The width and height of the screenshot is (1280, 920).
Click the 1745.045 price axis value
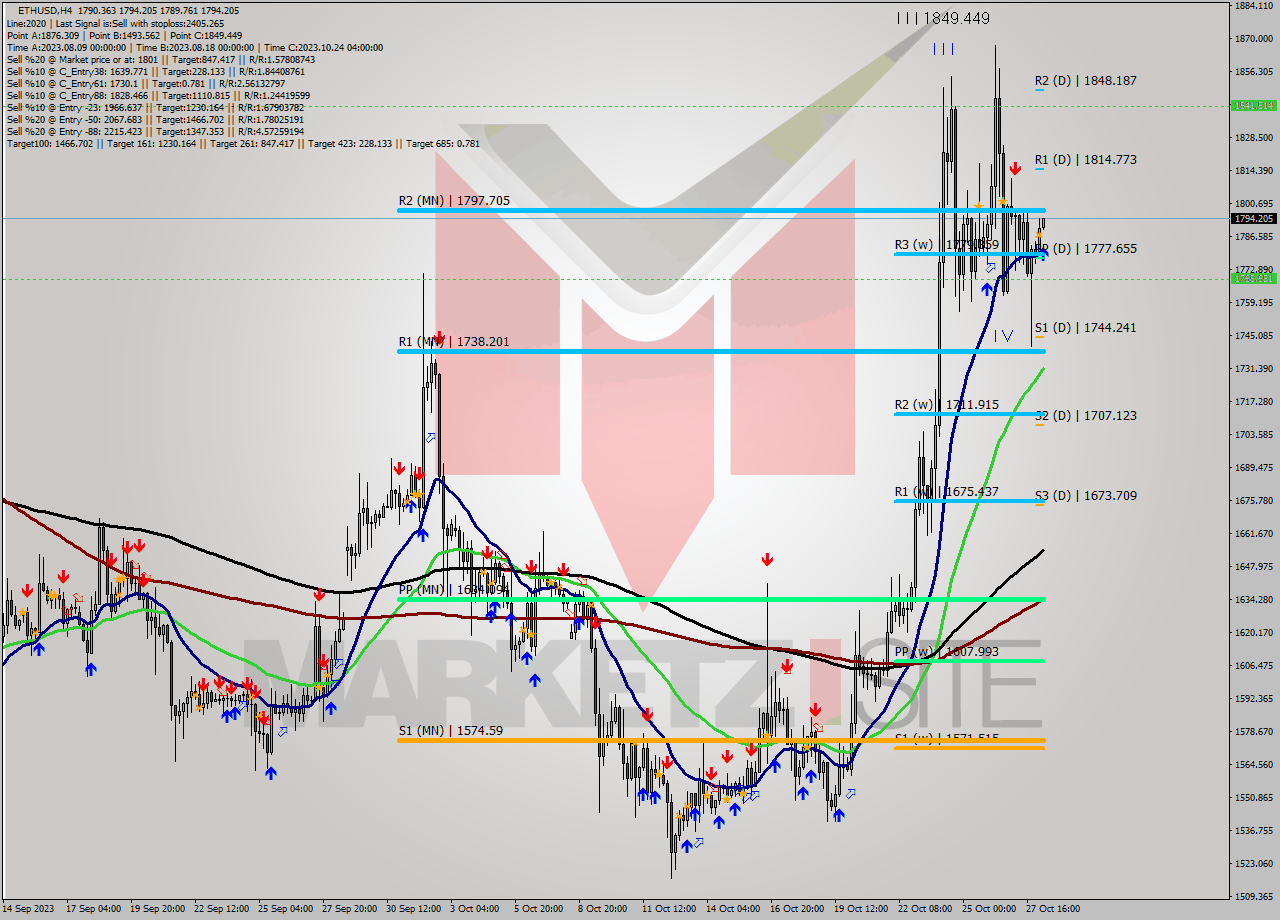click(1253, 335)
